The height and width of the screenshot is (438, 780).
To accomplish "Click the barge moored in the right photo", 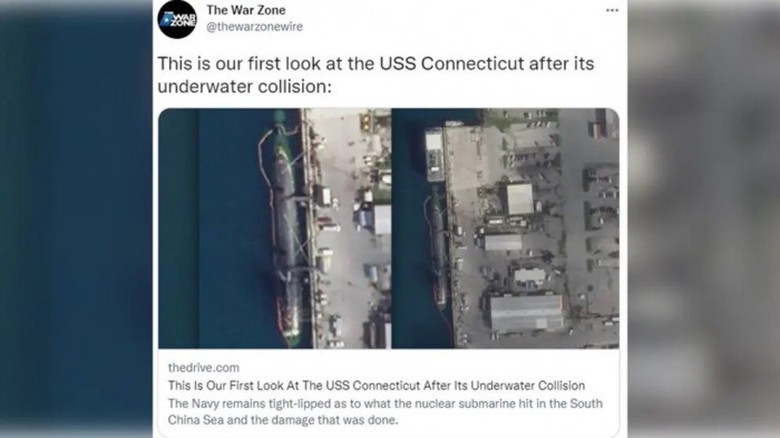I will click(434, 154).
